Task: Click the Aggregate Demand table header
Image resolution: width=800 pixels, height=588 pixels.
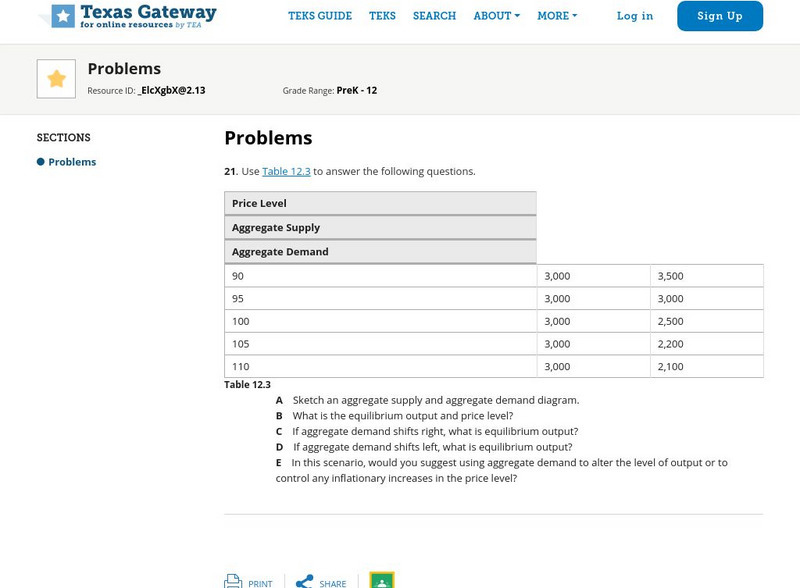Action: pyautogui.click(x=380, y=252)
